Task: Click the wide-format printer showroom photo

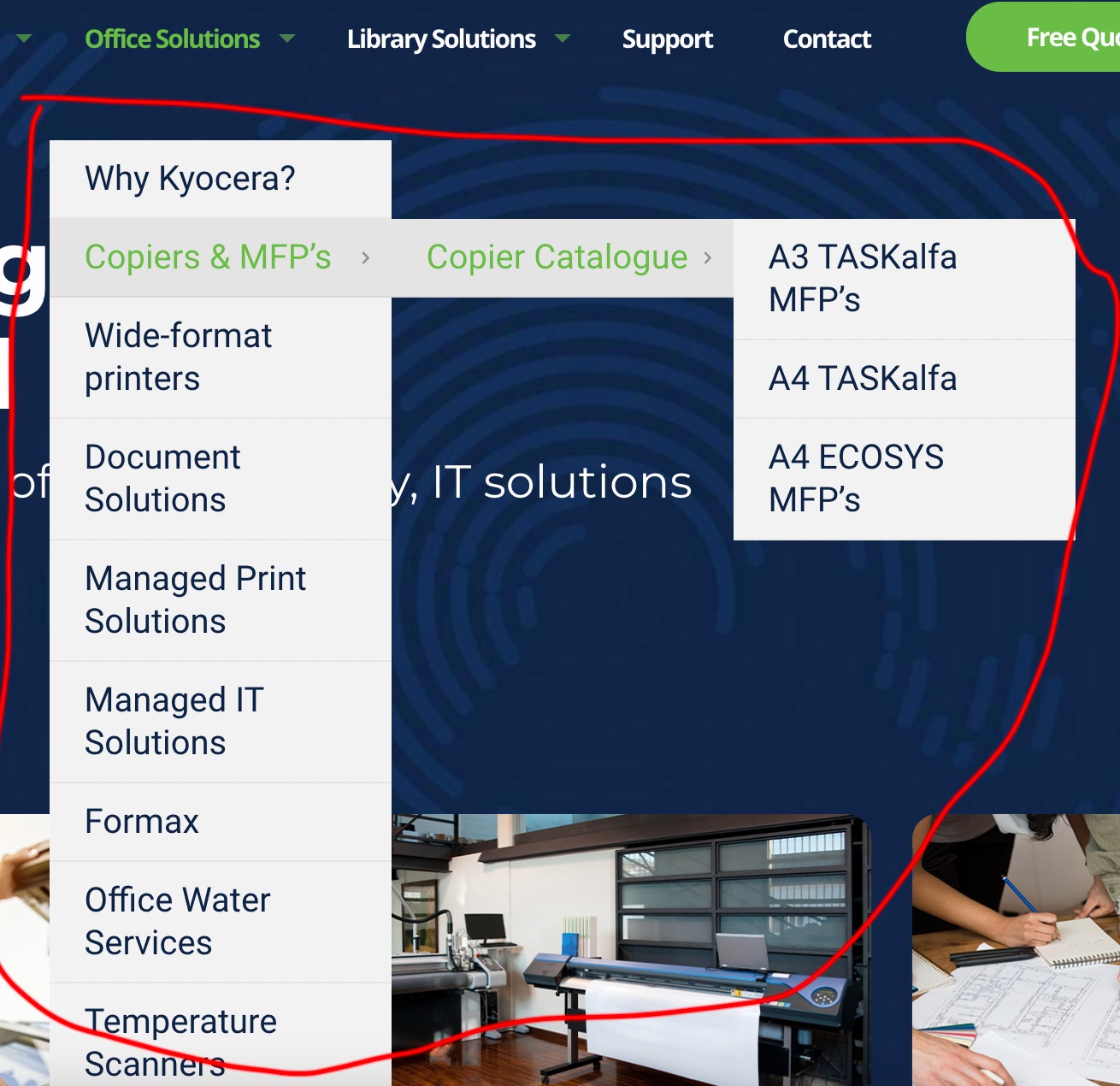Action: [x=631, y=949]
